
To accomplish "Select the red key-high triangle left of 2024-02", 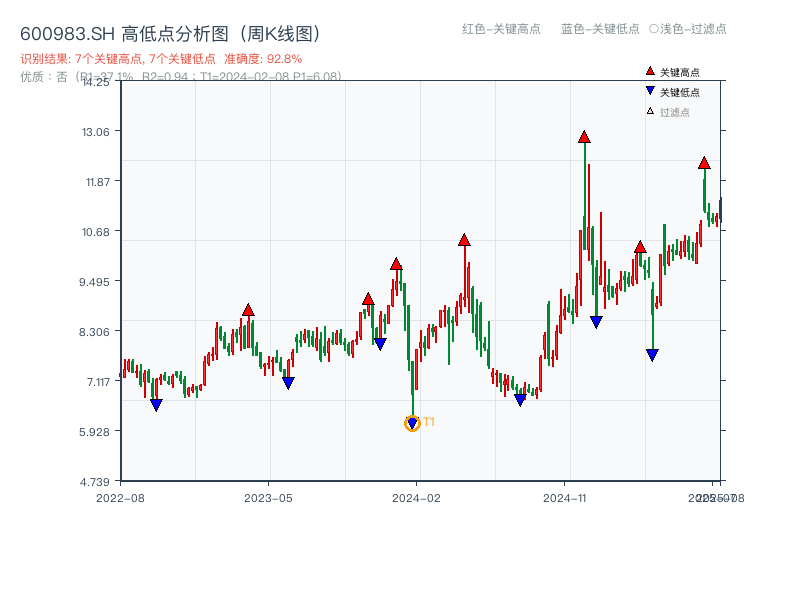I will (396, 264).
